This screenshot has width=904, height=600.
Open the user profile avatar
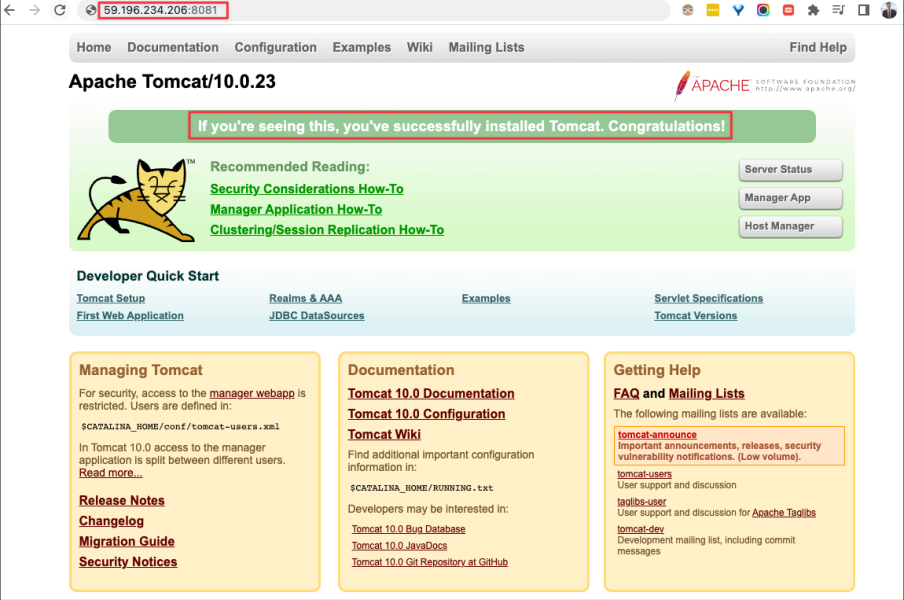pos(888,10)
